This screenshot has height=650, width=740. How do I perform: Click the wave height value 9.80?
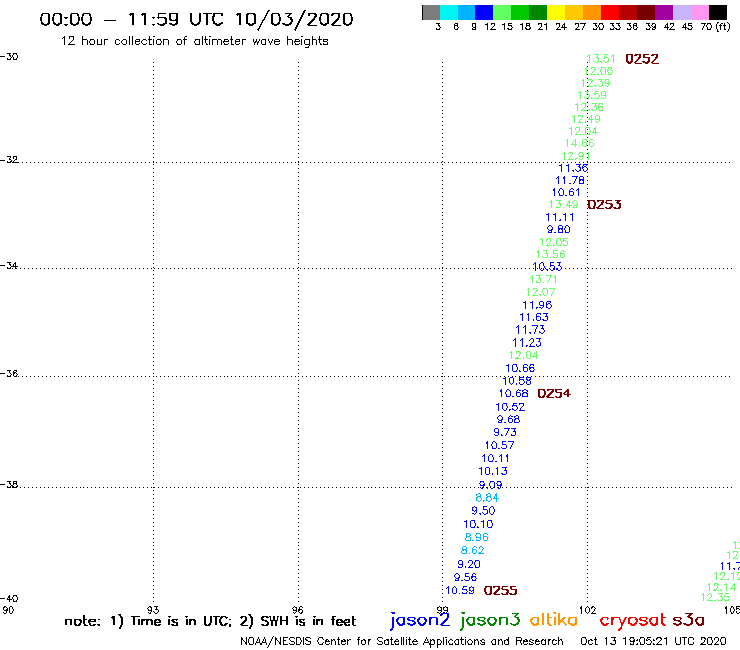559,229
